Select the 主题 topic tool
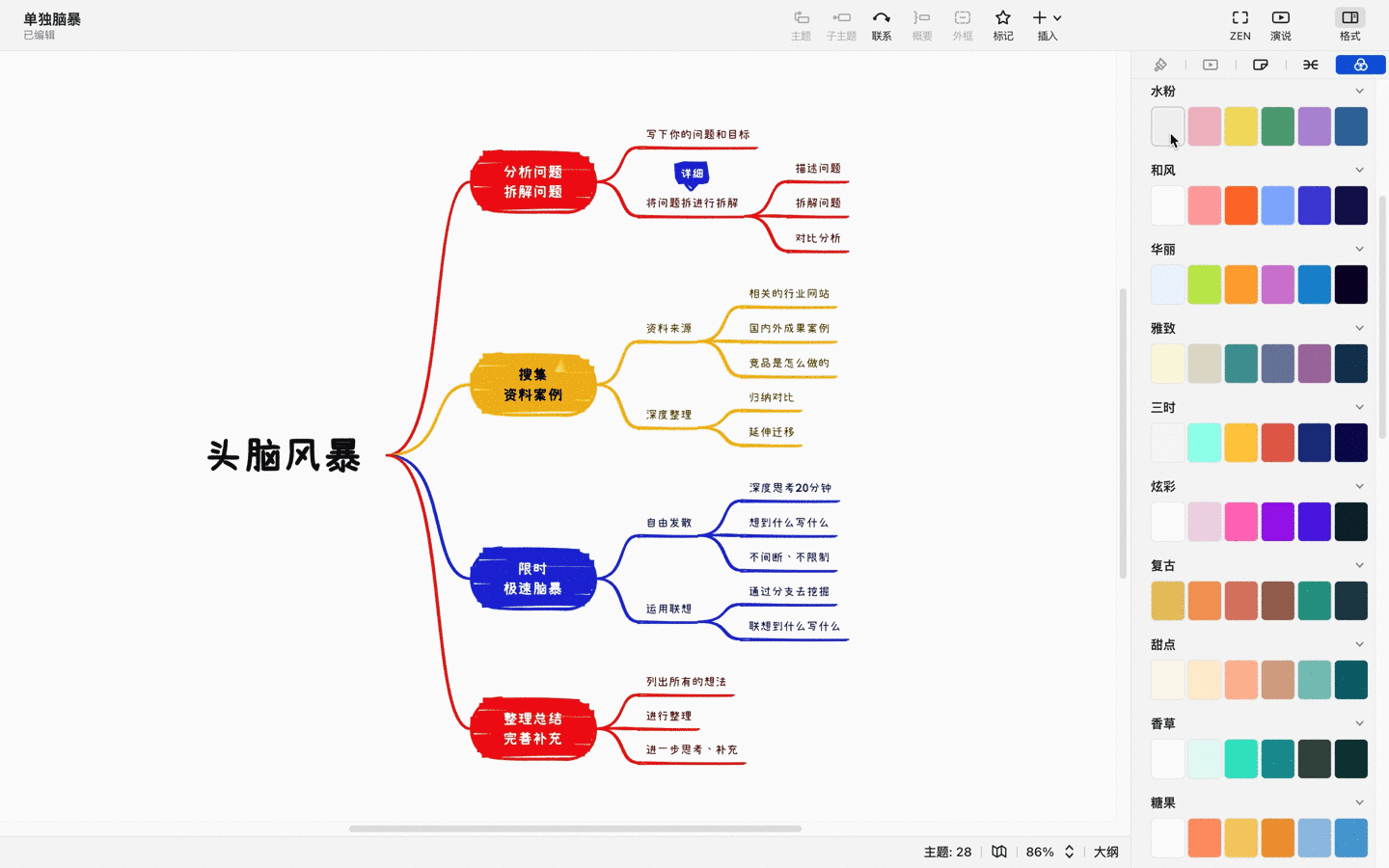This screenshot has width=1389, height=868. 801,24
